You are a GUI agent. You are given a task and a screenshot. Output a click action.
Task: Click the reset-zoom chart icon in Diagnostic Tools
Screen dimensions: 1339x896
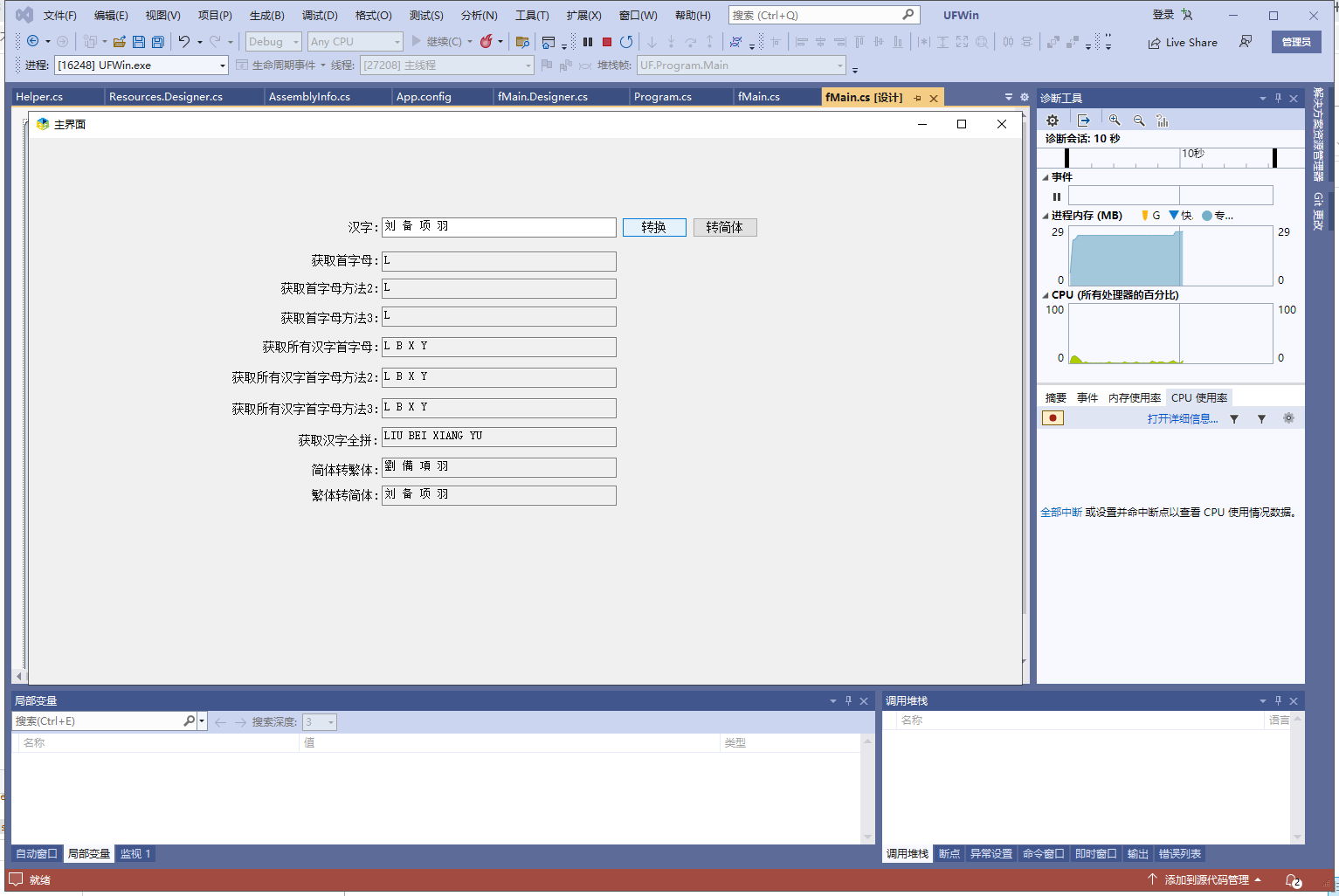coord(1163,121)
